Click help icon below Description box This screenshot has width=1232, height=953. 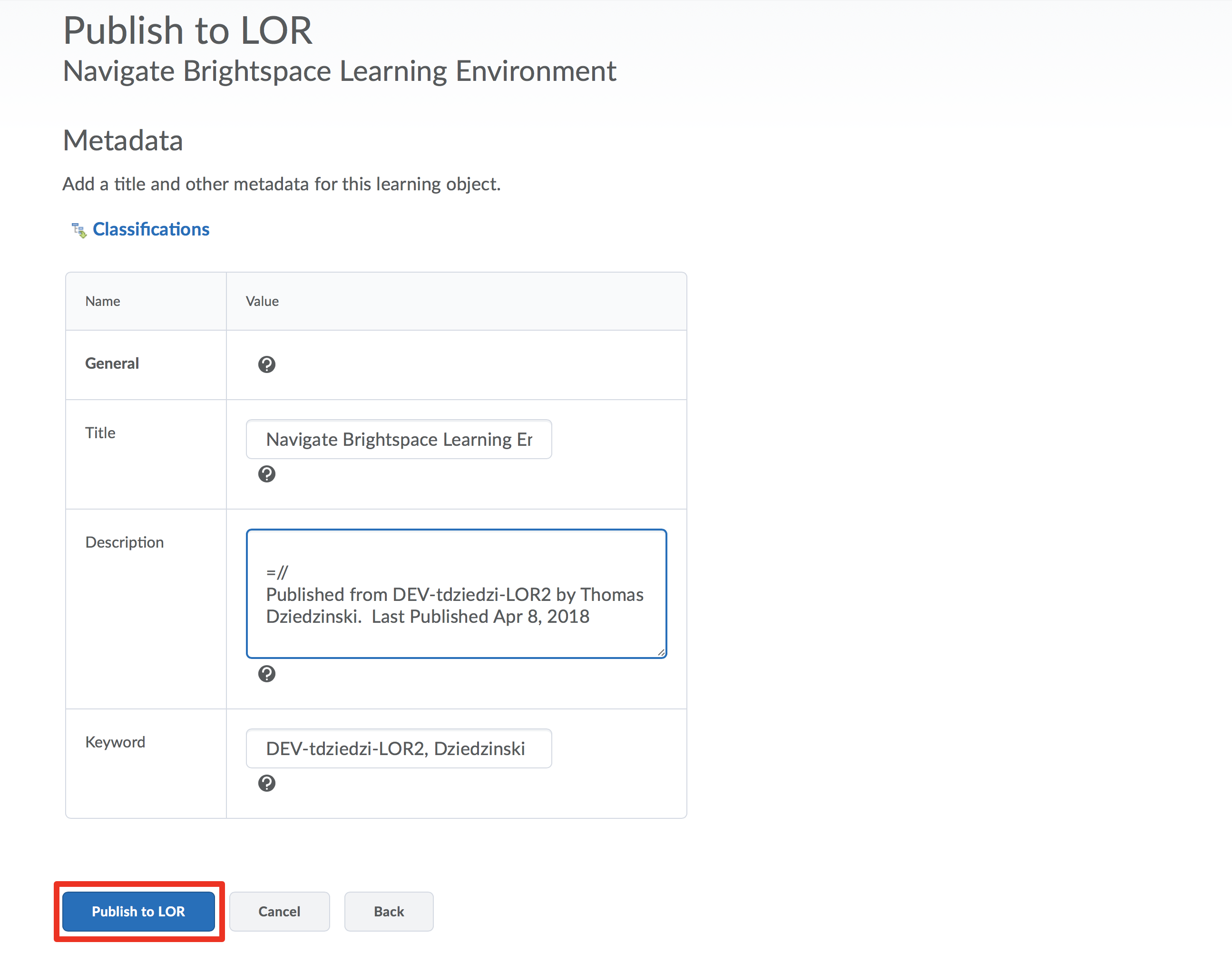267,674
